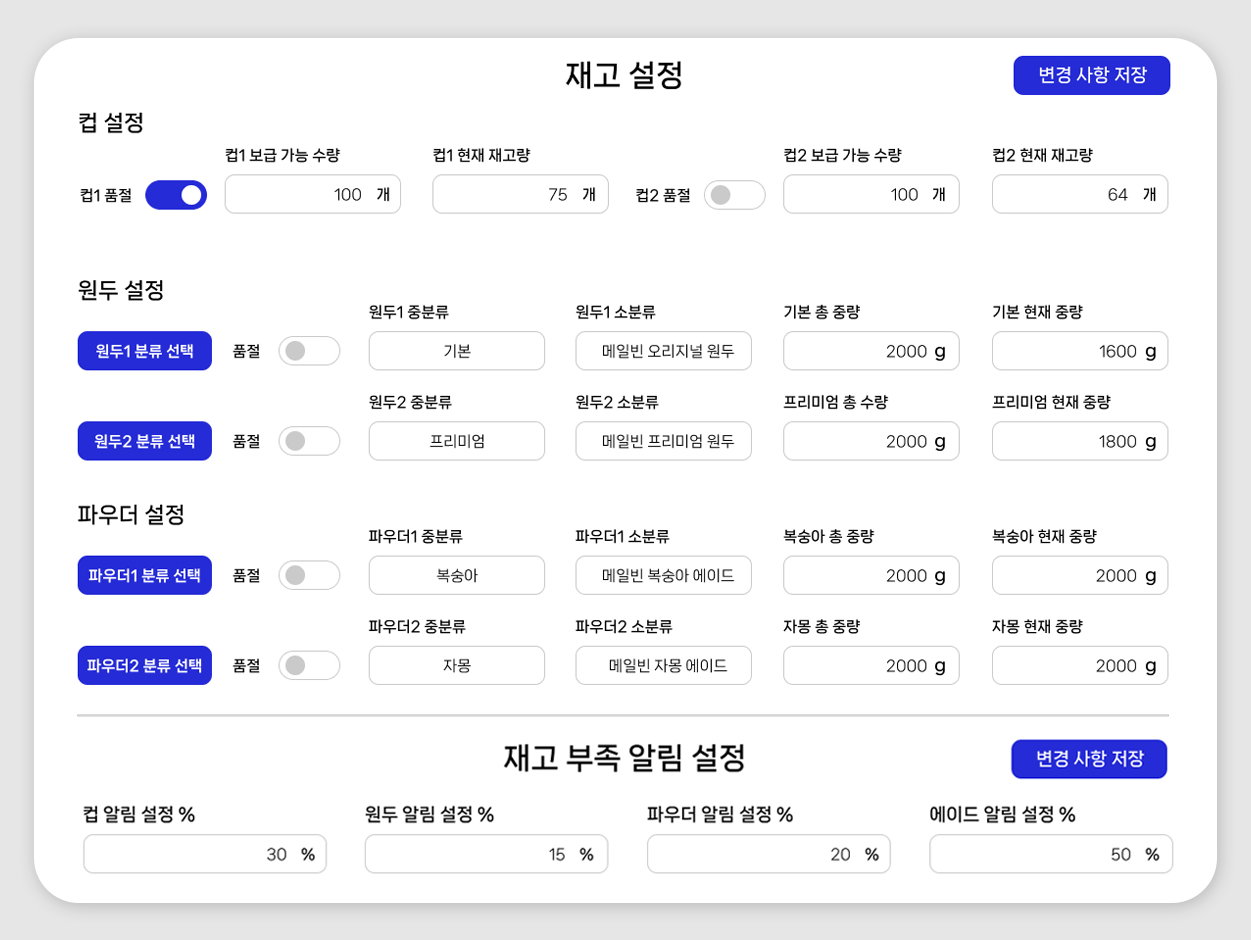Toggle 품절 switch for 원두1

309,351
